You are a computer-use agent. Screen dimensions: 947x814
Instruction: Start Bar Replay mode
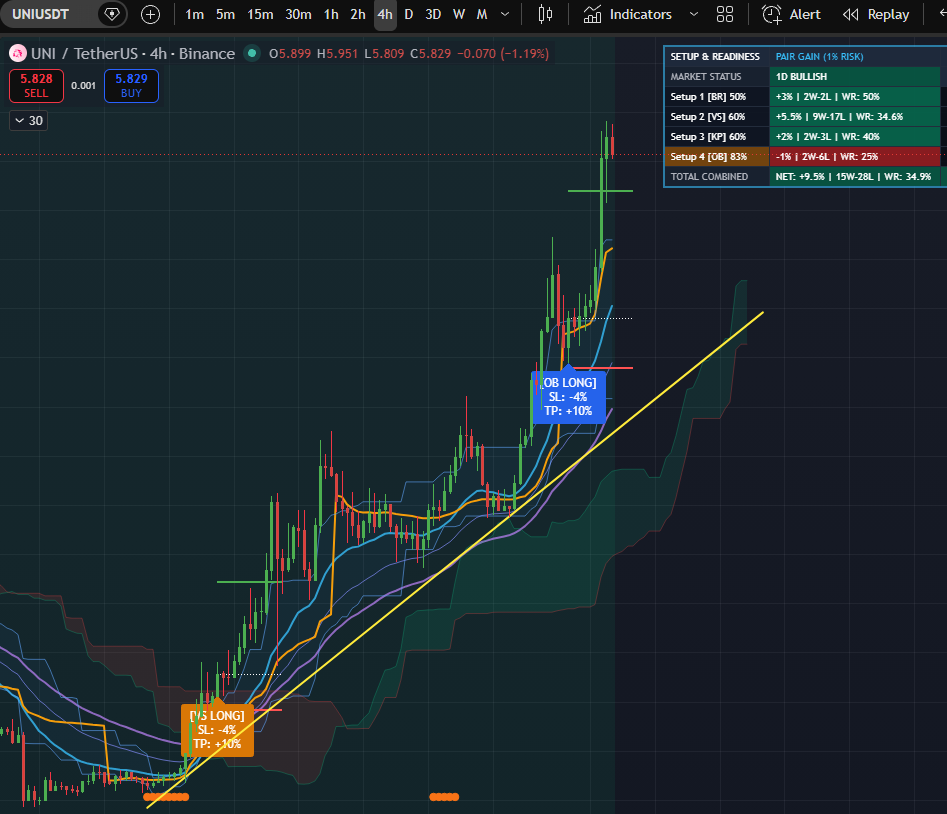[x=876, y=14]
